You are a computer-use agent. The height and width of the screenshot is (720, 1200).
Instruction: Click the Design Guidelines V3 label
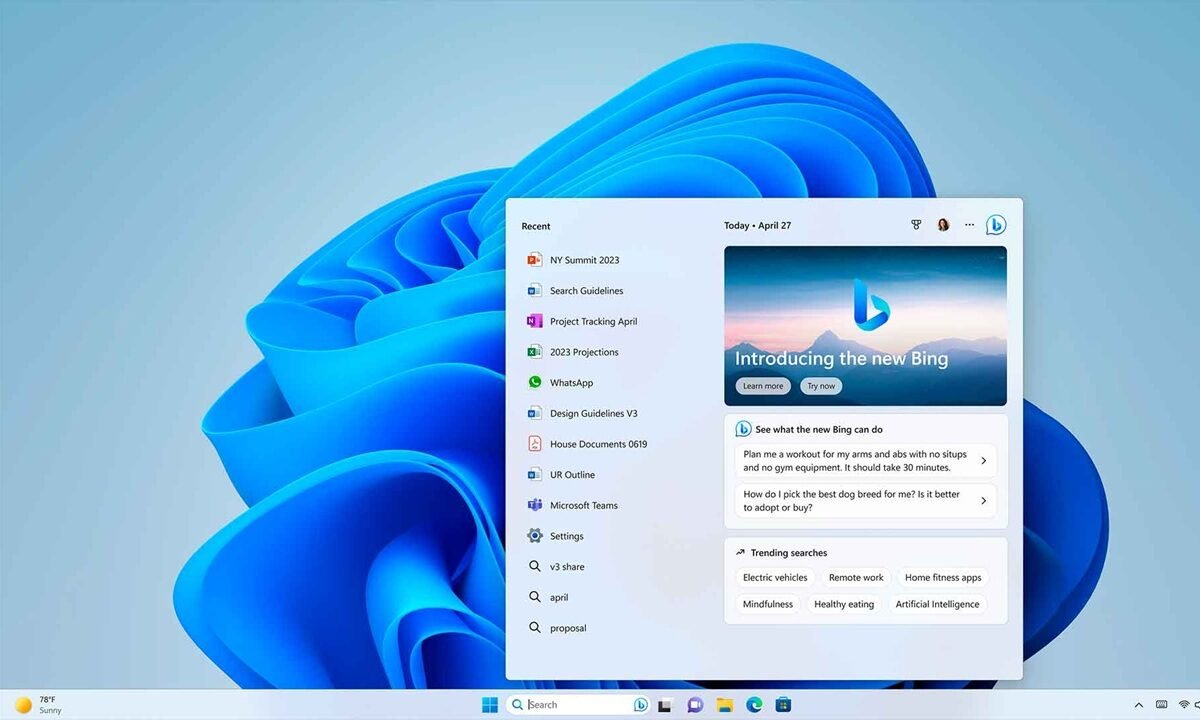[593, 413]
